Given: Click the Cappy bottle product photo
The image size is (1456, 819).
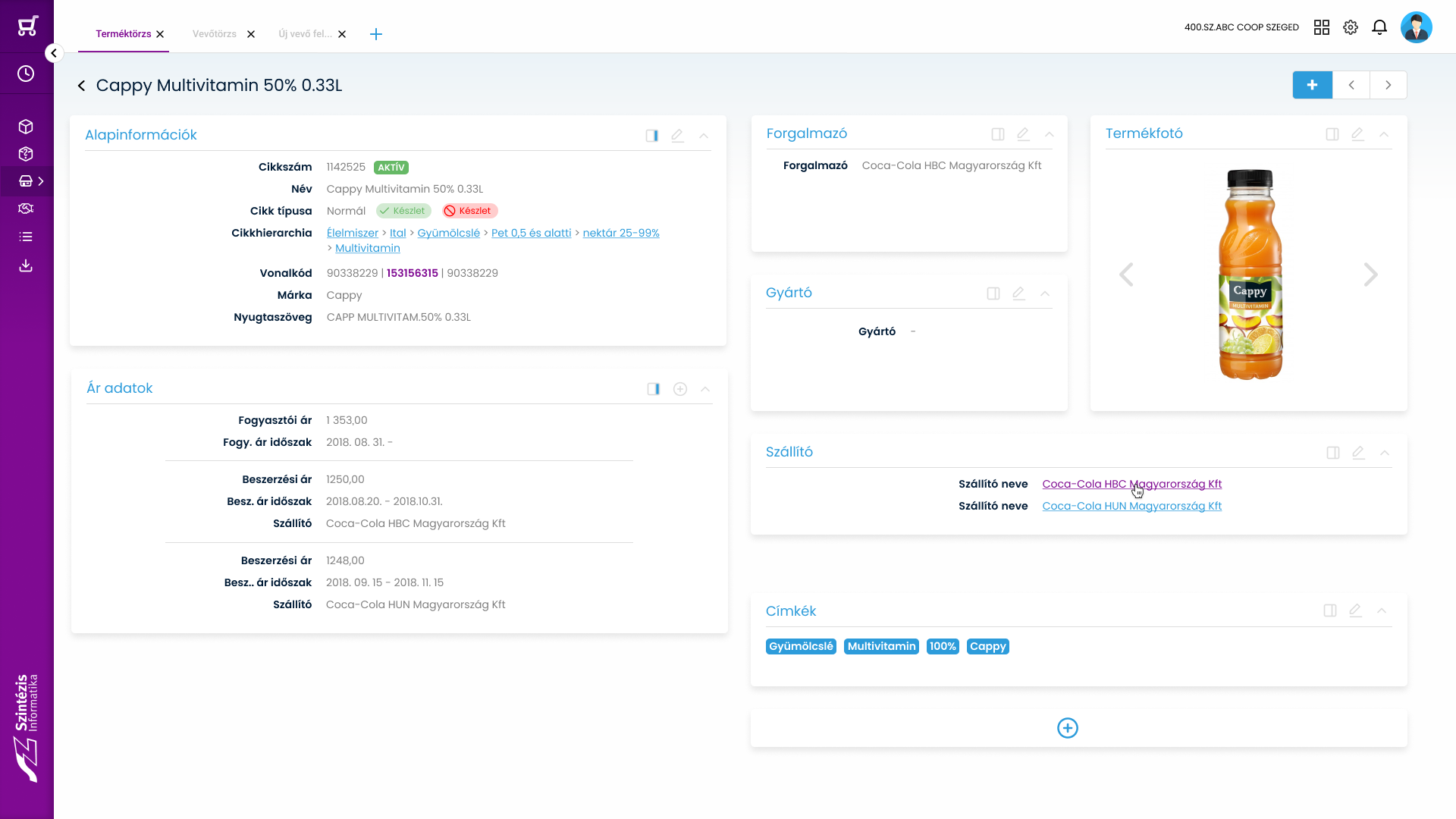Looking at the screenshot, I should coord(1250,275).
